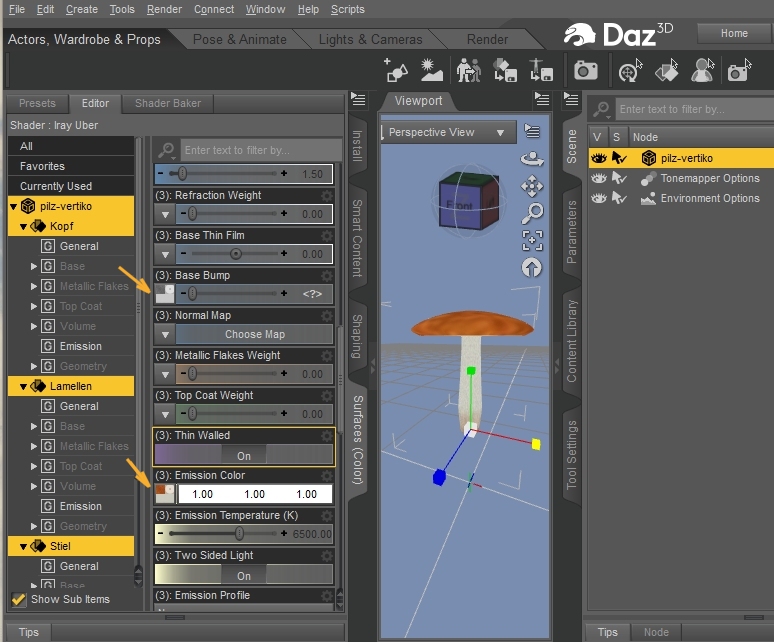Viewport: 774px width, 642px height.
Task: Open the Scene pane options menu icon
Action: 571,100
